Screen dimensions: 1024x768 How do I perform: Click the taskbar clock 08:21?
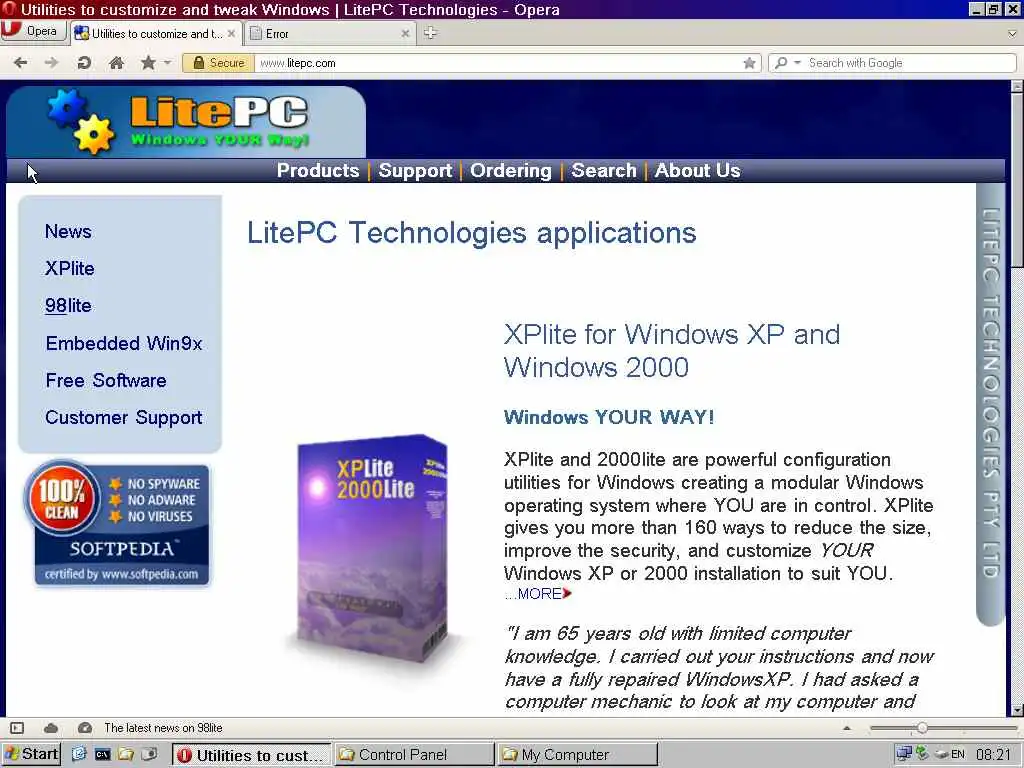tap(993, 754)
